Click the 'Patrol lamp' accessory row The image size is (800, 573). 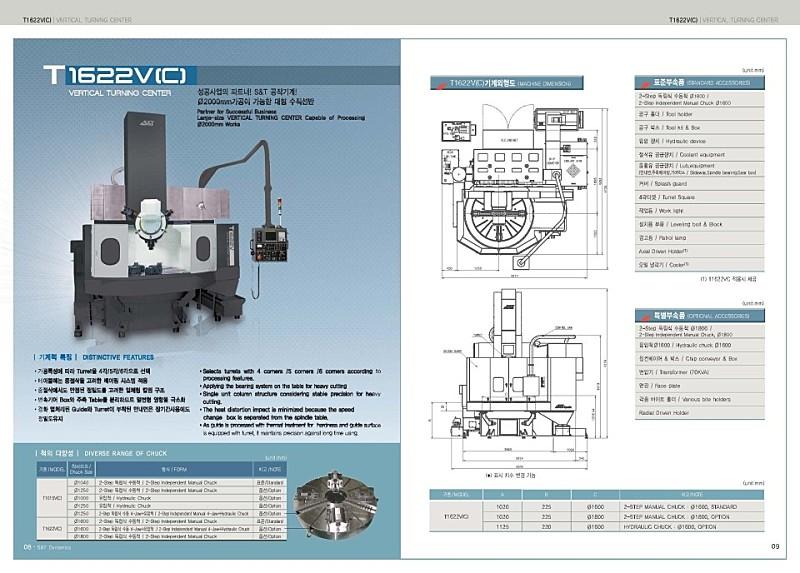pyautogui.click(x=699, y=238)
